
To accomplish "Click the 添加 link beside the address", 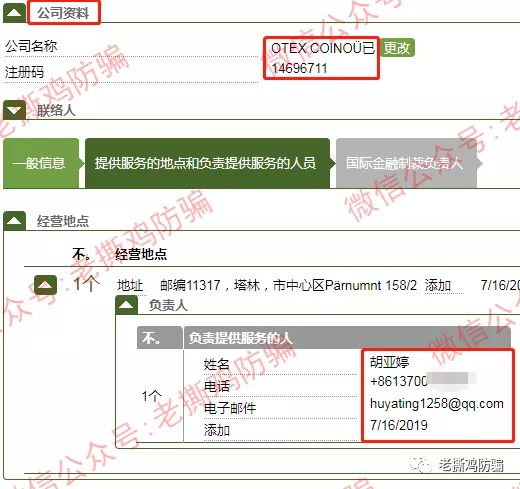I will click(438, 285).
